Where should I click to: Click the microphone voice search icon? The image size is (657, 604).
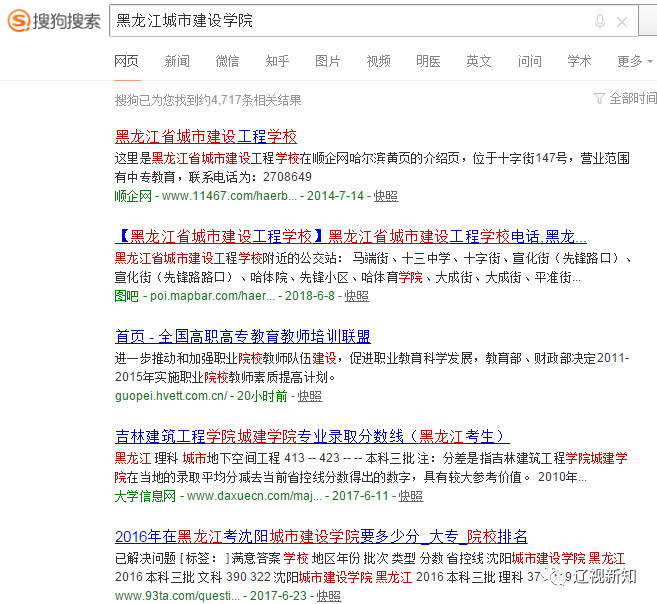pos(600,21)
